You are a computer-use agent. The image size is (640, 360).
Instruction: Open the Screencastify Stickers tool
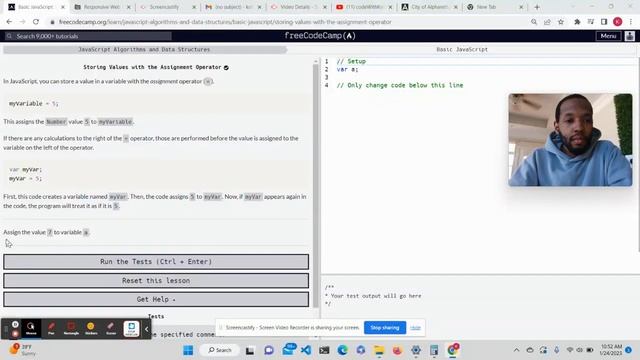(x=91, y=328)
